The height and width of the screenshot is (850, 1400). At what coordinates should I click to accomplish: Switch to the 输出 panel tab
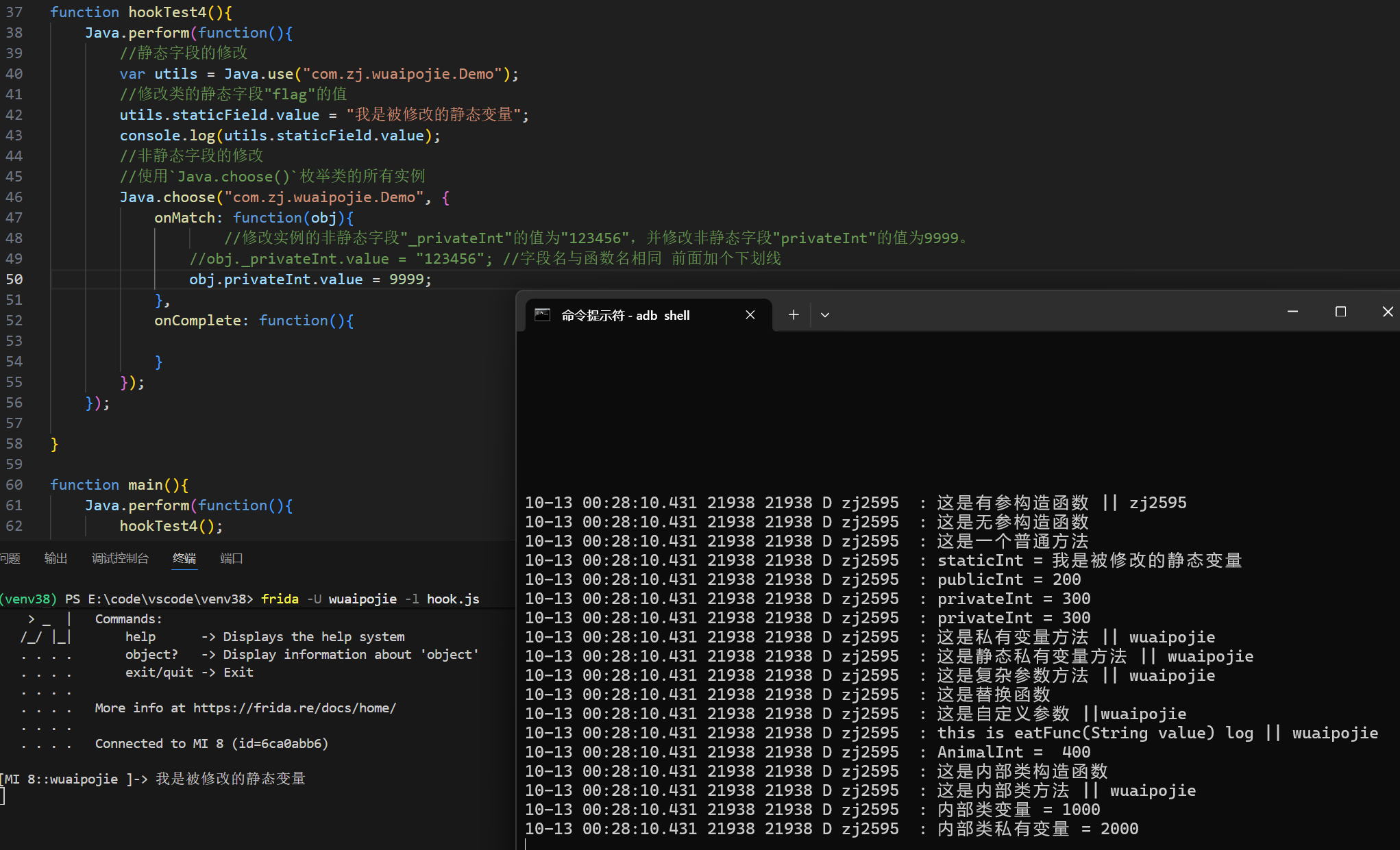pos(56,558)
